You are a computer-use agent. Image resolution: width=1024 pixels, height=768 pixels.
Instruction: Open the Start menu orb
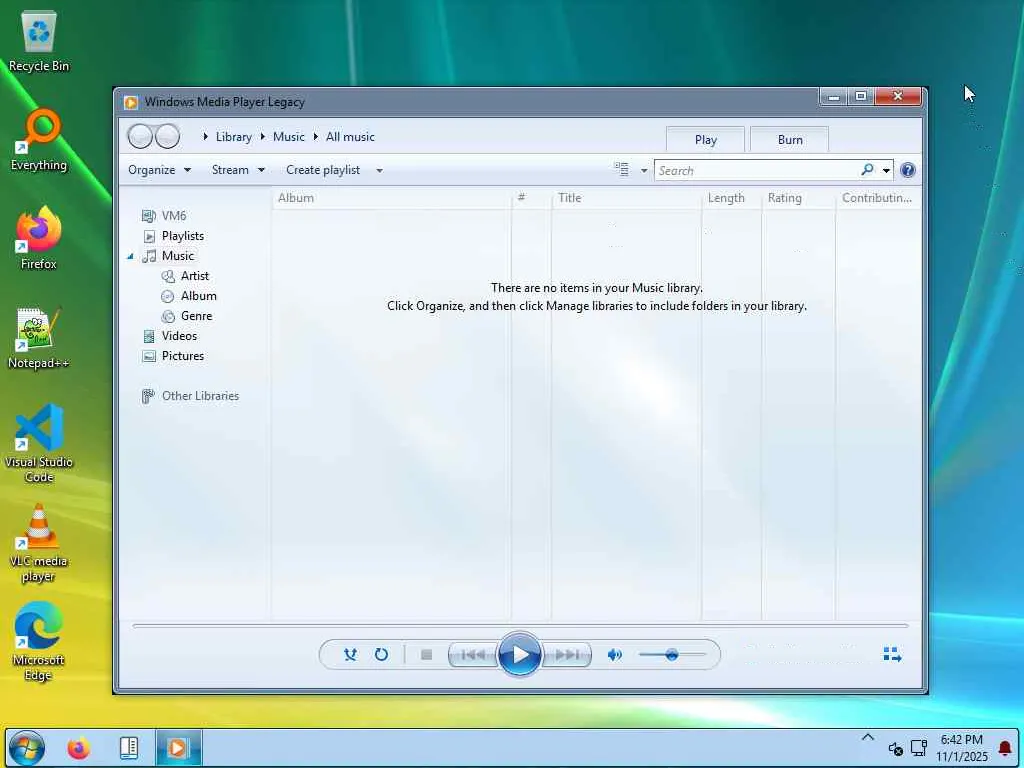tap(27, 748)
